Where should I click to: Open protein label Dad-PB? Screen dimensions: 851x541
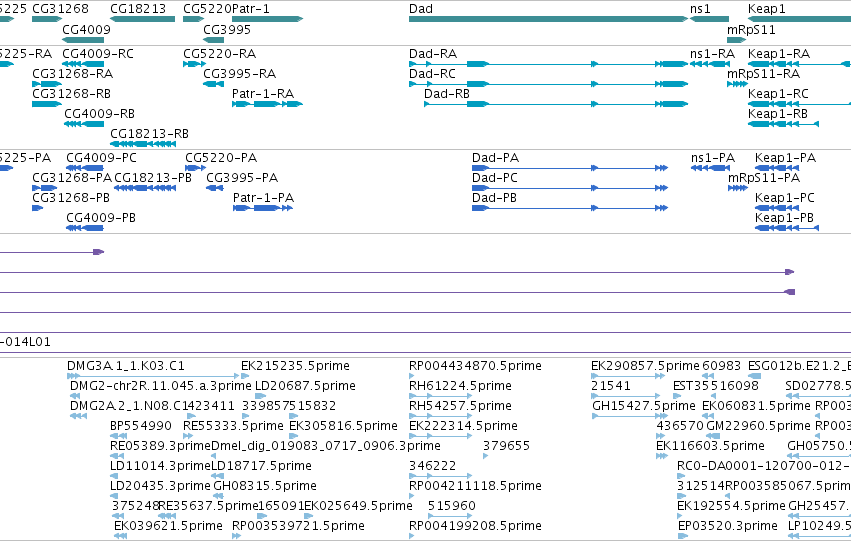click(x=494, y=198)
